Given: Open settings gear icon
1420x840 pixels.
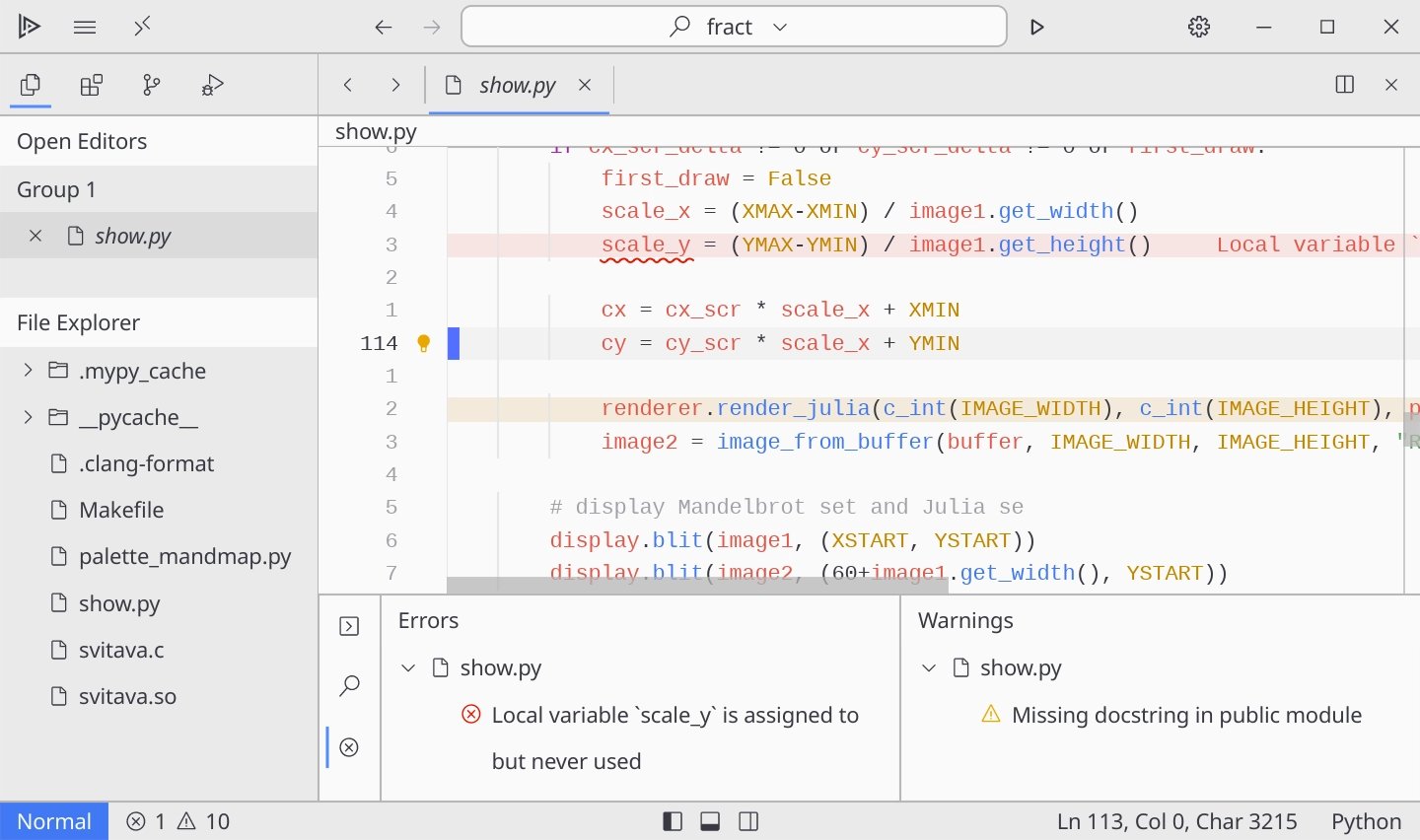Looking at the screenshot, I should [x=1198, y=27].
